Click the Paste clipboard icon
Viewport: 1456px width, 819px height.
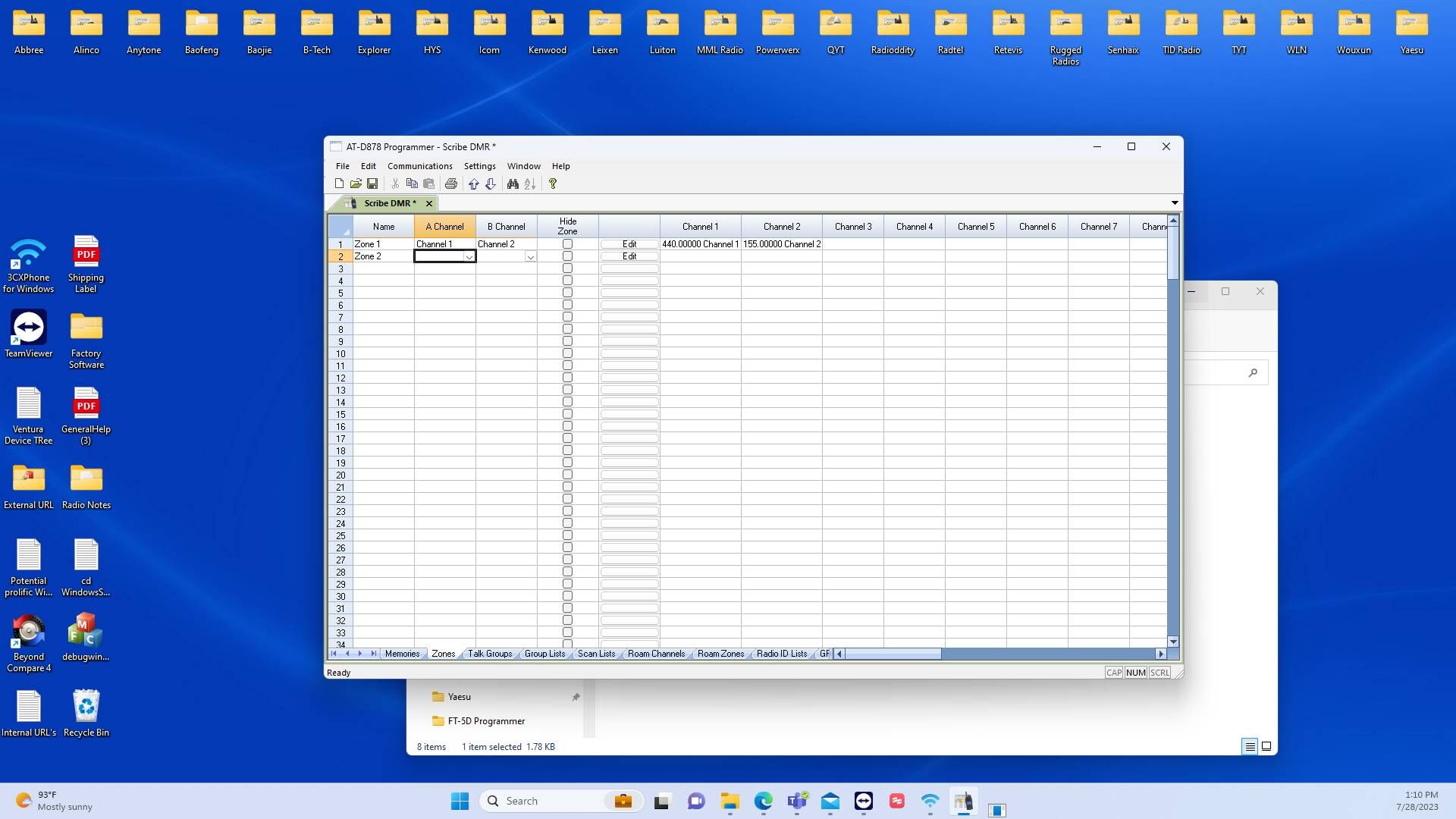point(428,184)
